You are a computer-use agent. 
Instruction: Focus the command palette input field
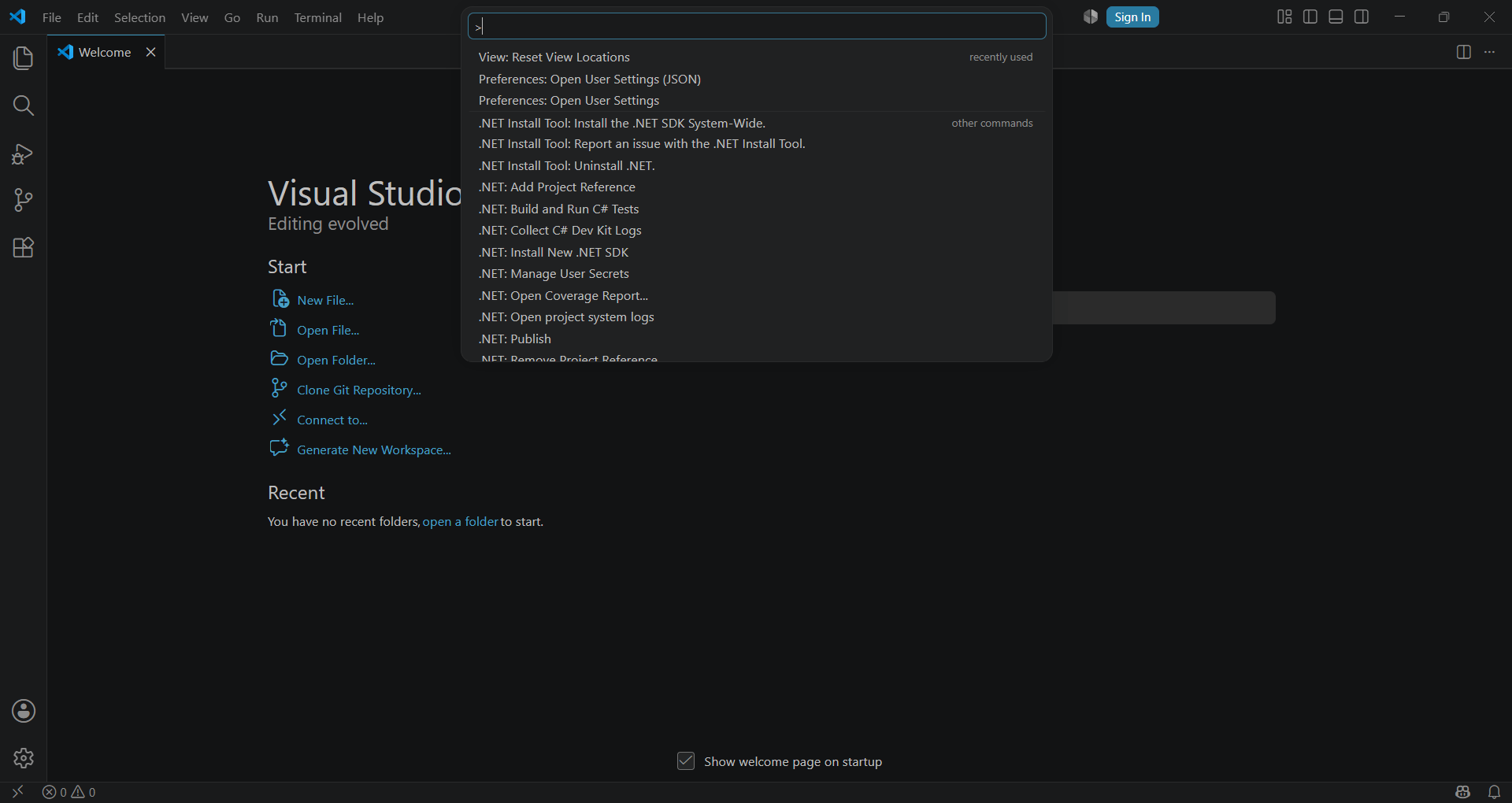pyautogui.click(x=757, y=26)
